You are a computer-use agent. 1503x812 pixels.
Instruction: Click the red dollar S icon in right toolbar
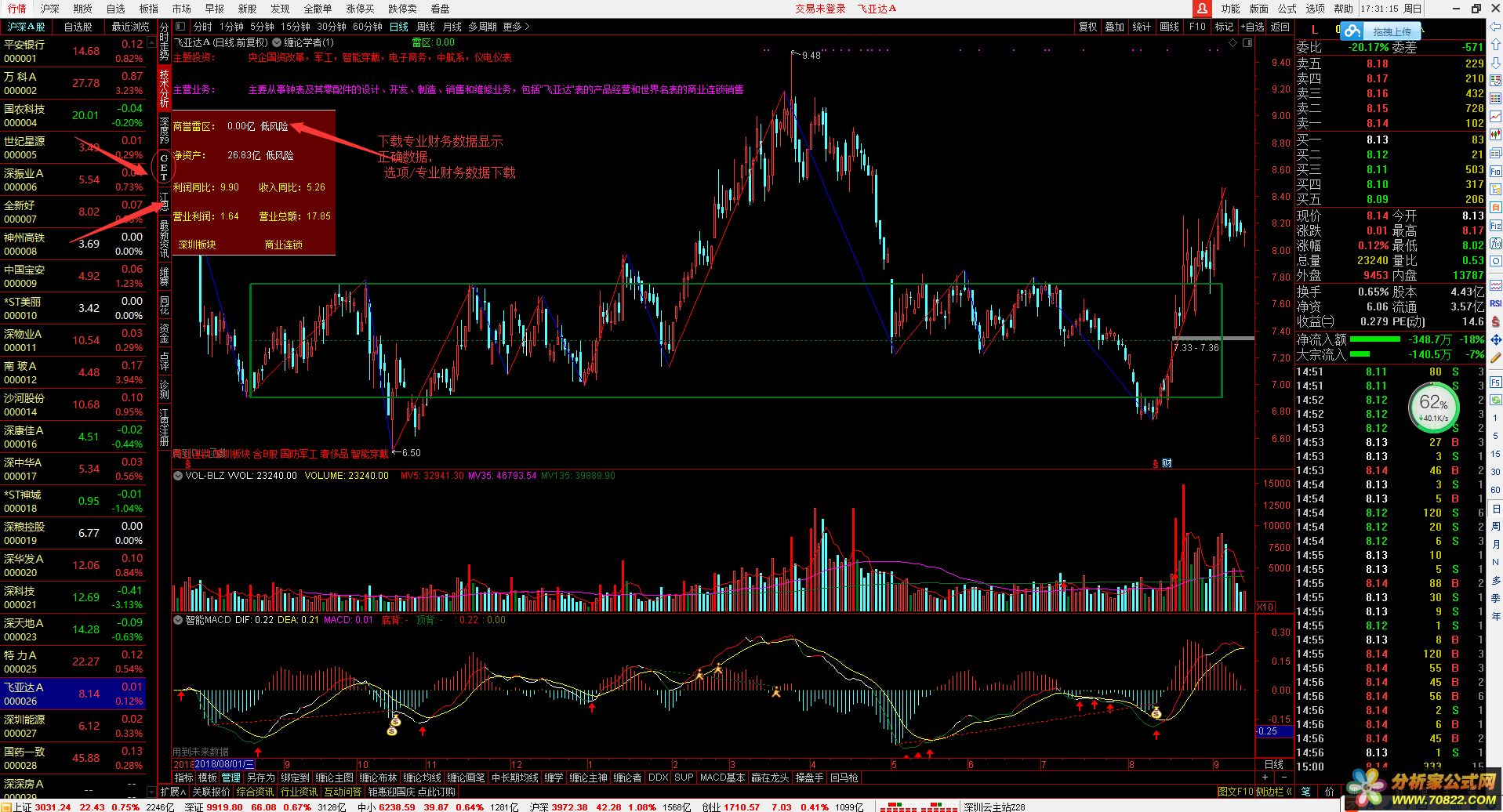coord(1495,321)
